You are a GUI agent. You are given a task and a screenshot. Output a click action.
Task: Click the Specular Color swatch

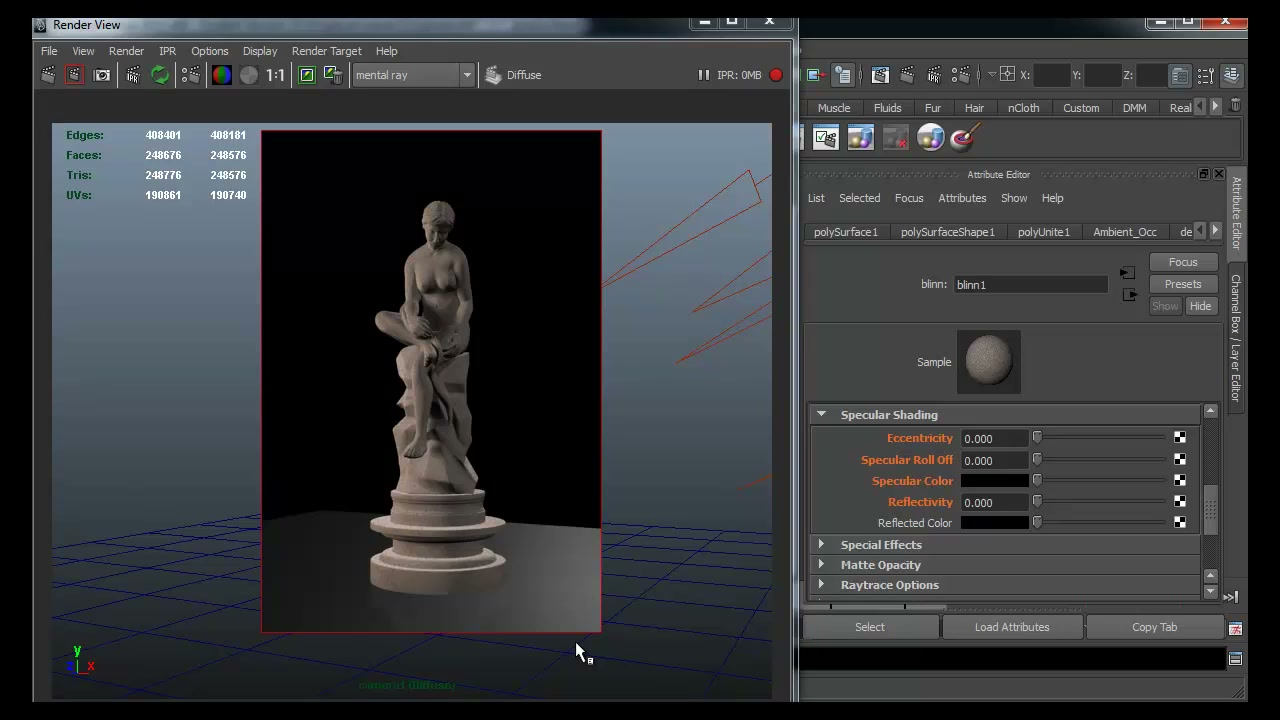pyautogui.click(x=995, y=481)
